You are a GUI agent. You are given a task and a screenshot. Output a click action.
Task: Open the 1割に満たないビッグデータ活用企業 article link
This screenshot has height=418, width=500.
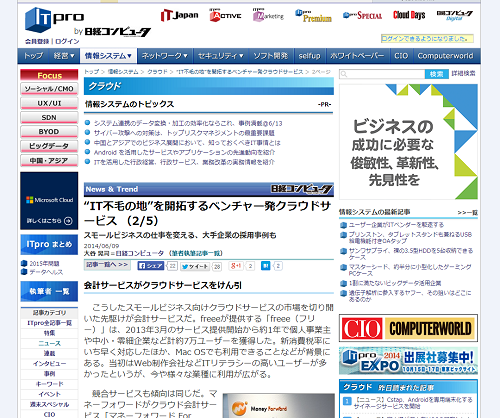click(x=395, y=283)
